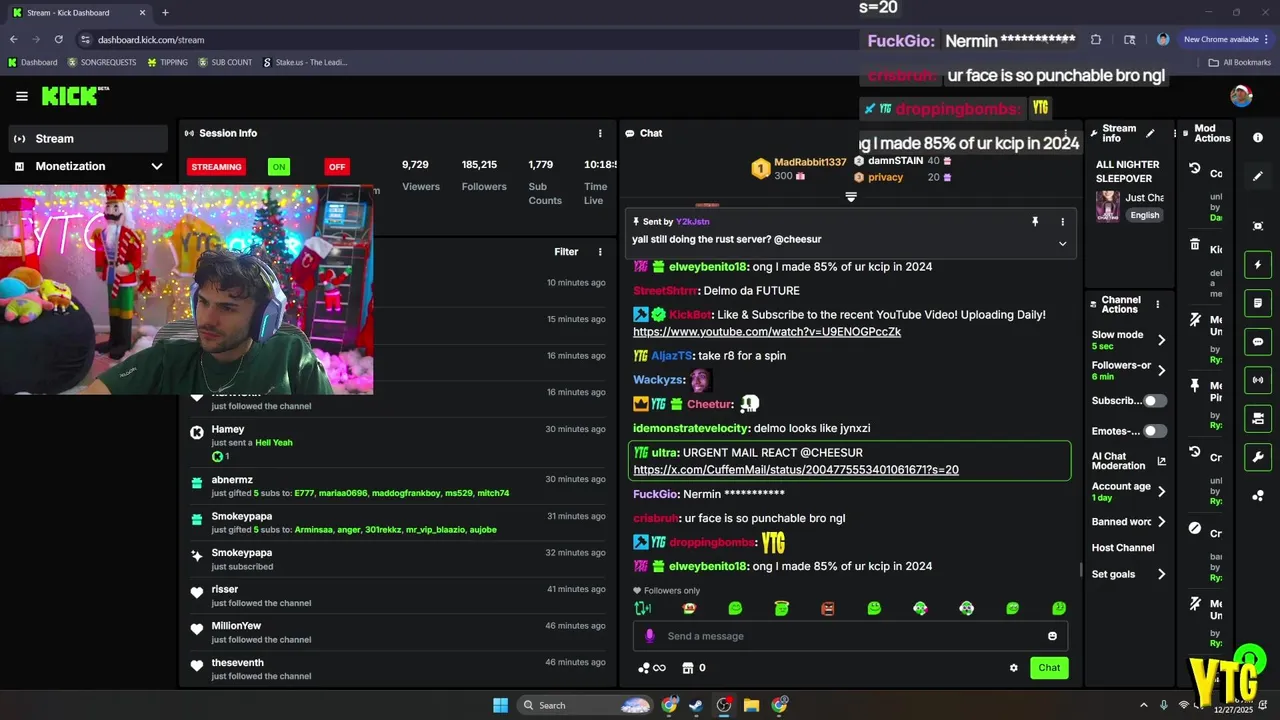The height and width of the screenshot is (720, 1280).
Task: Edit Stream info with the pencil icon
Action: click(1150, 133)
